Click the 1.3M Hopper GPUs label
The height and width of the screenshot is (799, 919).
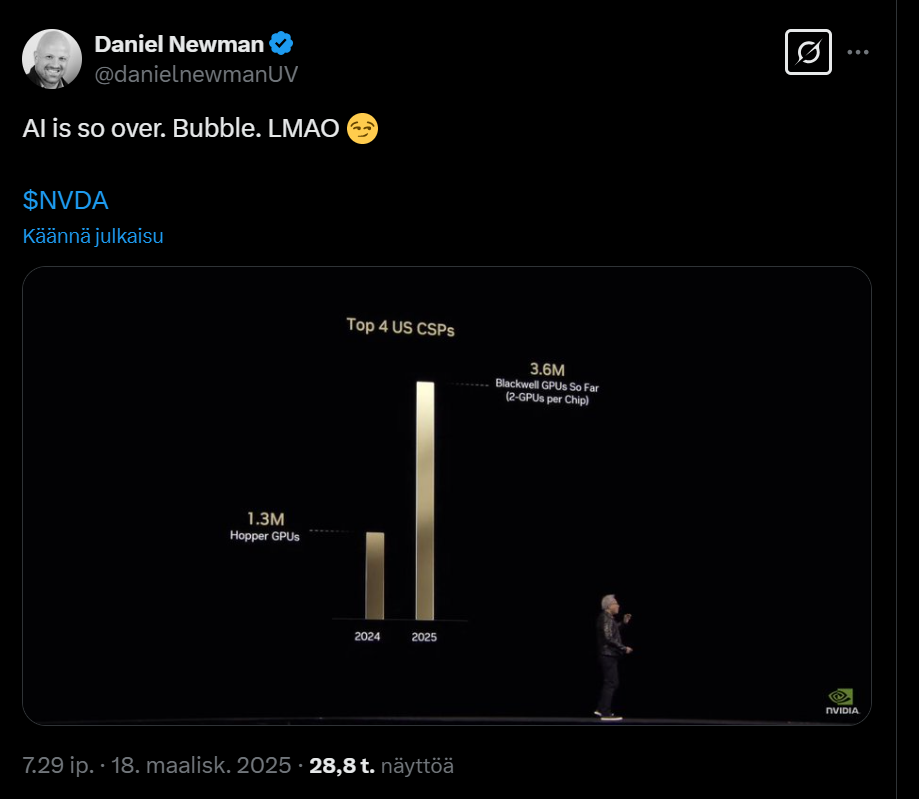266,526
